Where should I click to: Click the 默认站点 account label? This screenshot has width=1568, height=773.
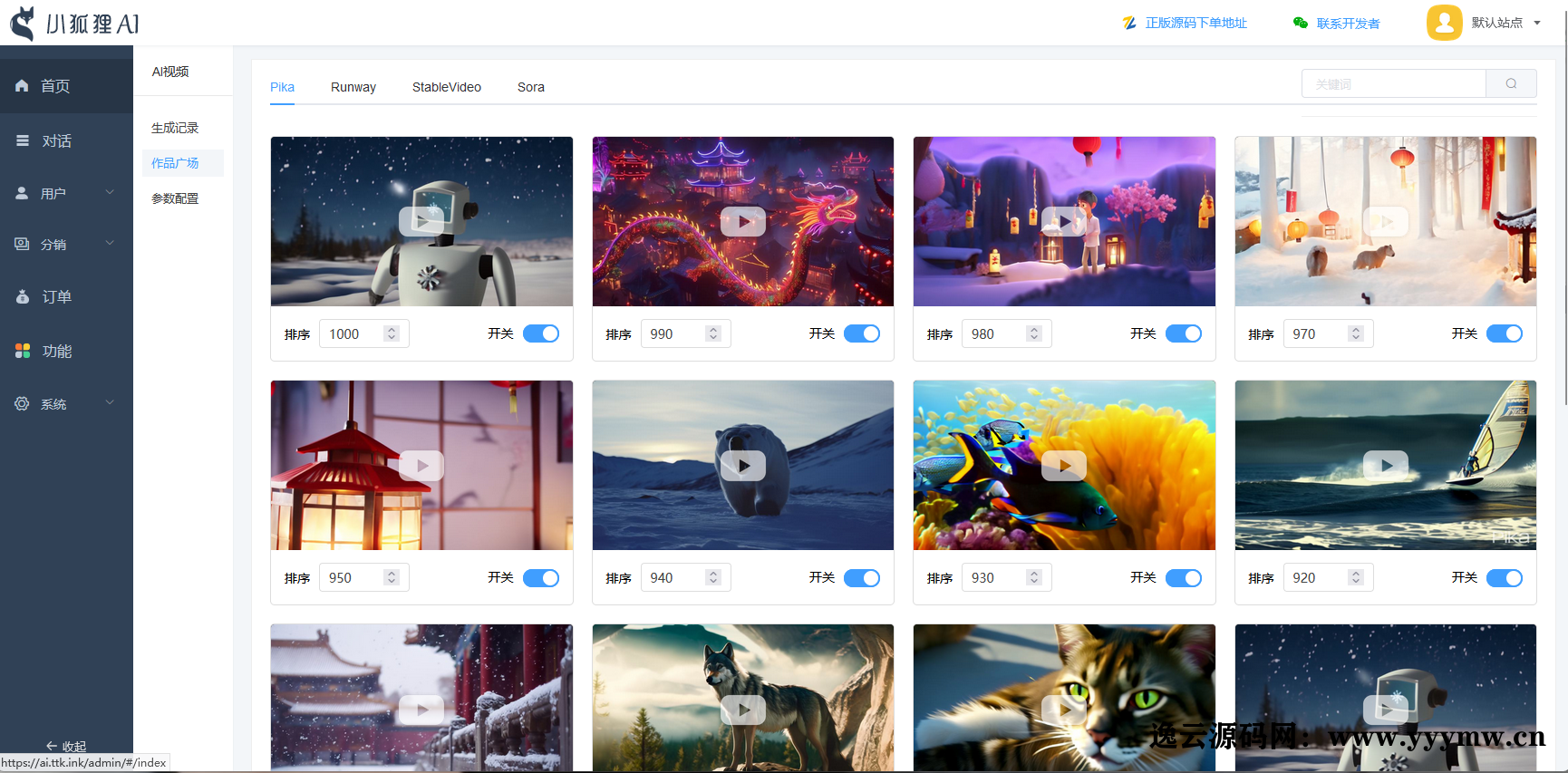pyautogui.click(x=1497, y=23)
